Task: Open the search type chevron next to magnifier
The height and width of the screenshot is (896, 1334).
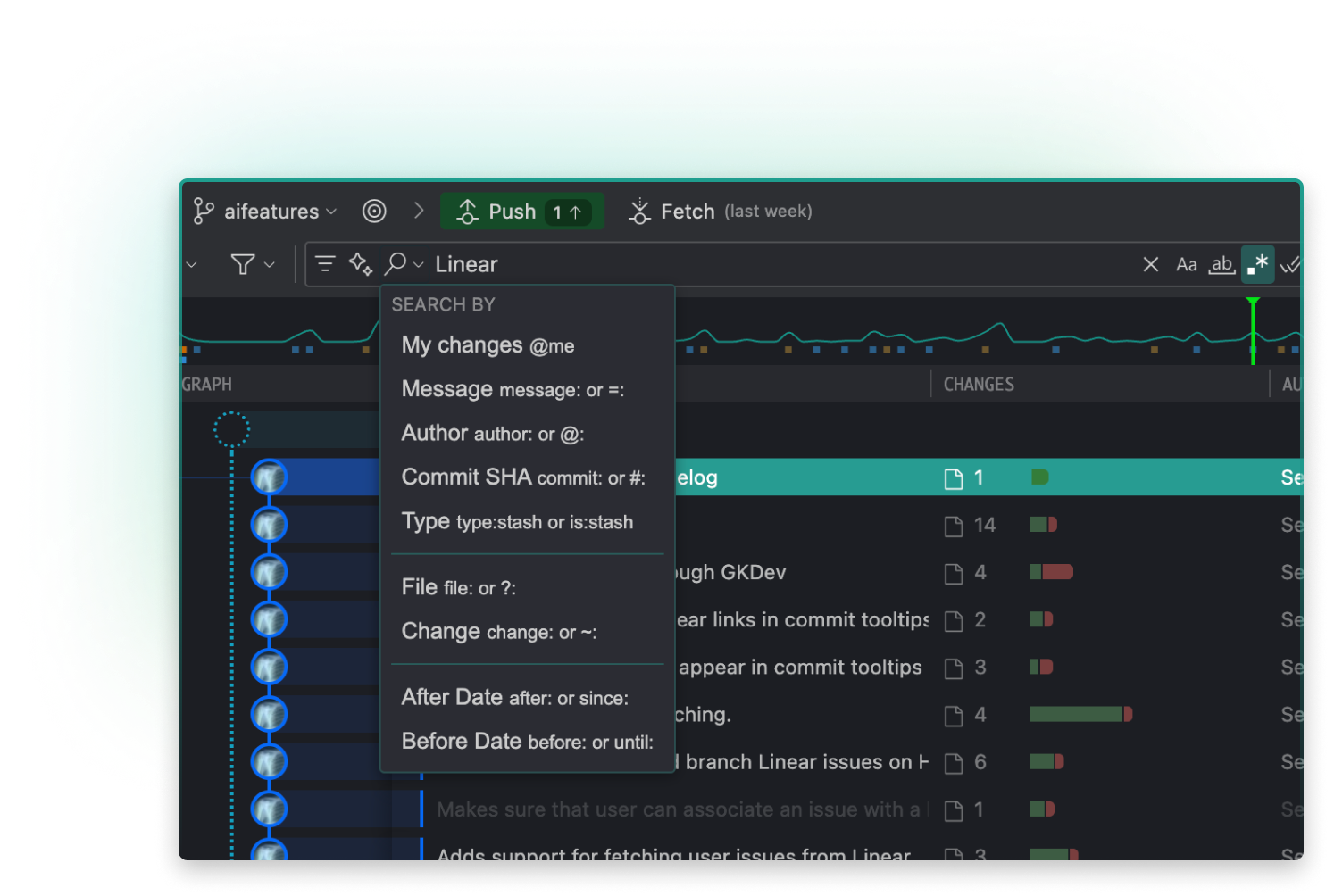Action: click(416, 264)
